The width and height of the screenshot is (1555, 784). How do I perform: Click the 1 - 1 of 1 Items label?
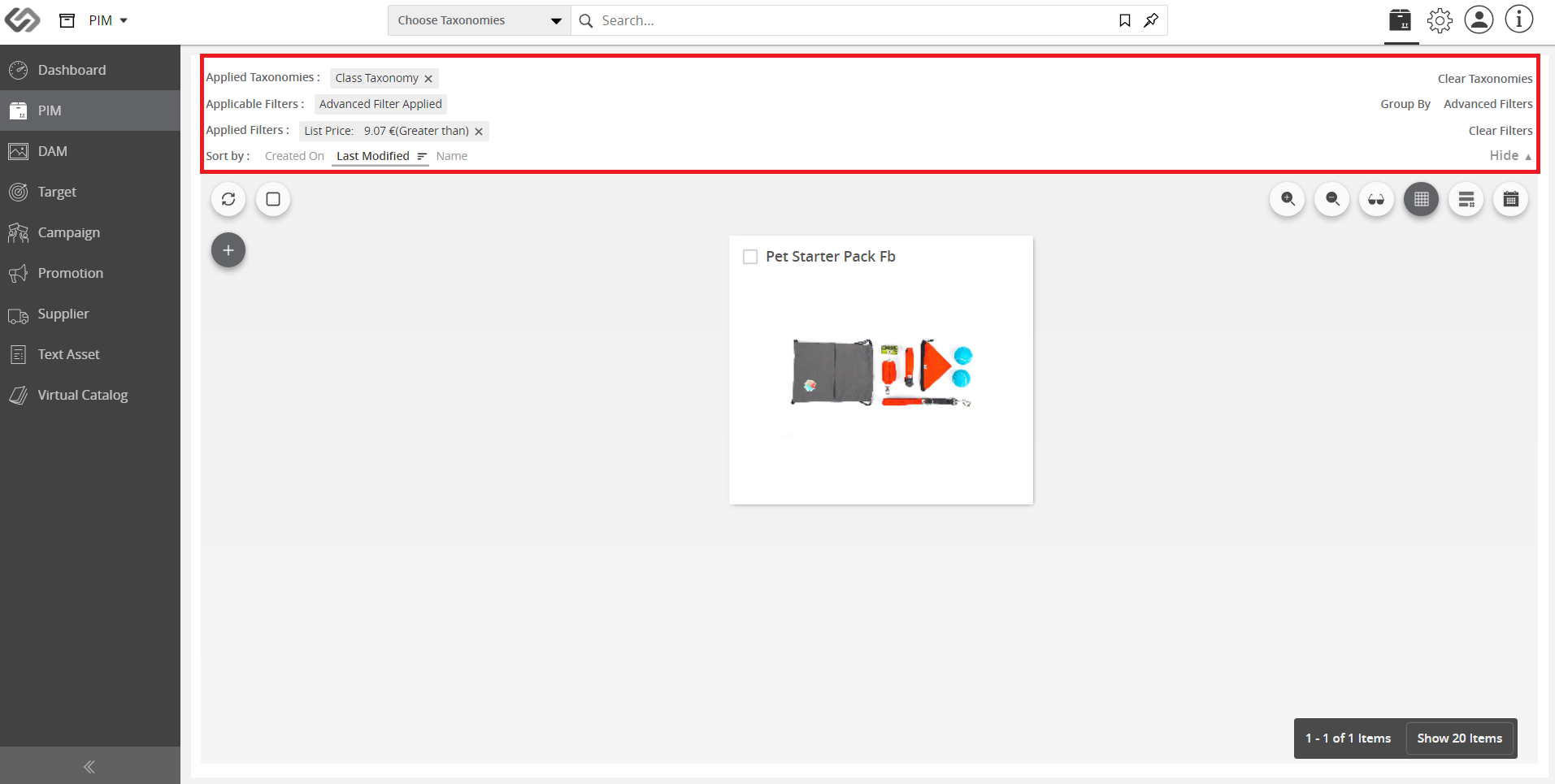pos(1349,739)
